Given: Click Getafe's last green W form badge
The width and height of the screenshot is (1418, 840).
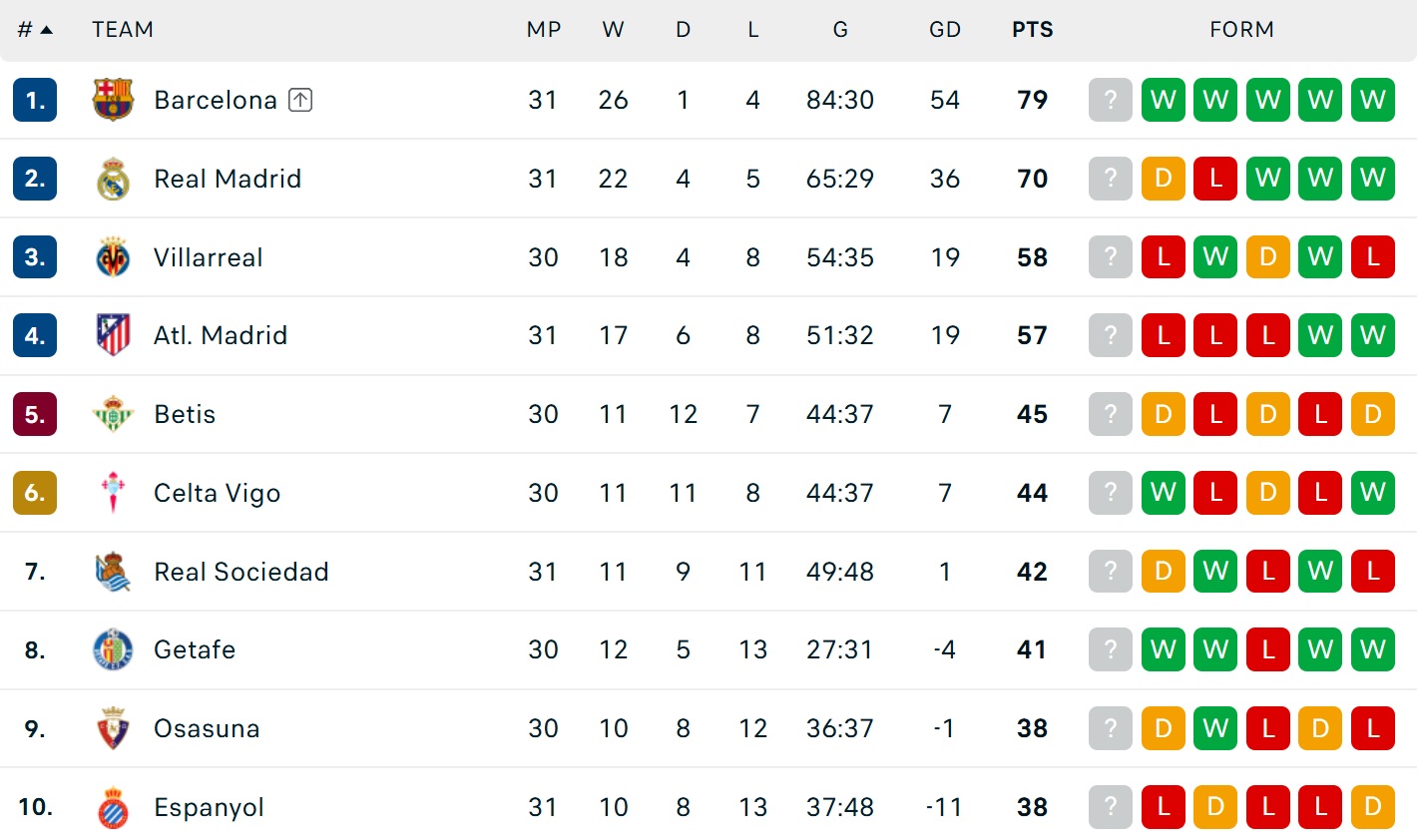Looking at the screenshot, I should (1373, 649).
